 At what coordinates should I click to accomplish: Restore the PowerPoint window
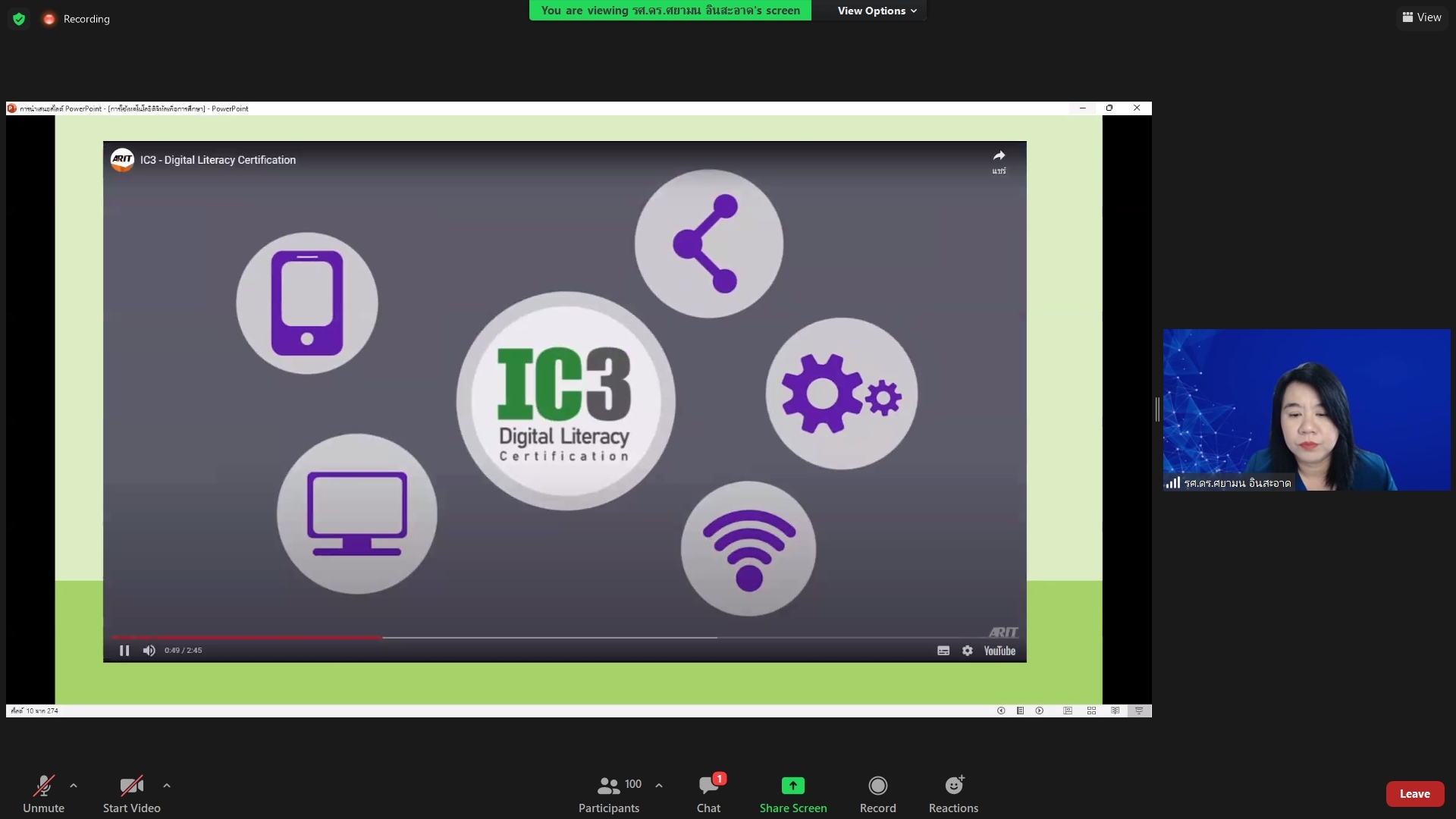click(1109, 108)
